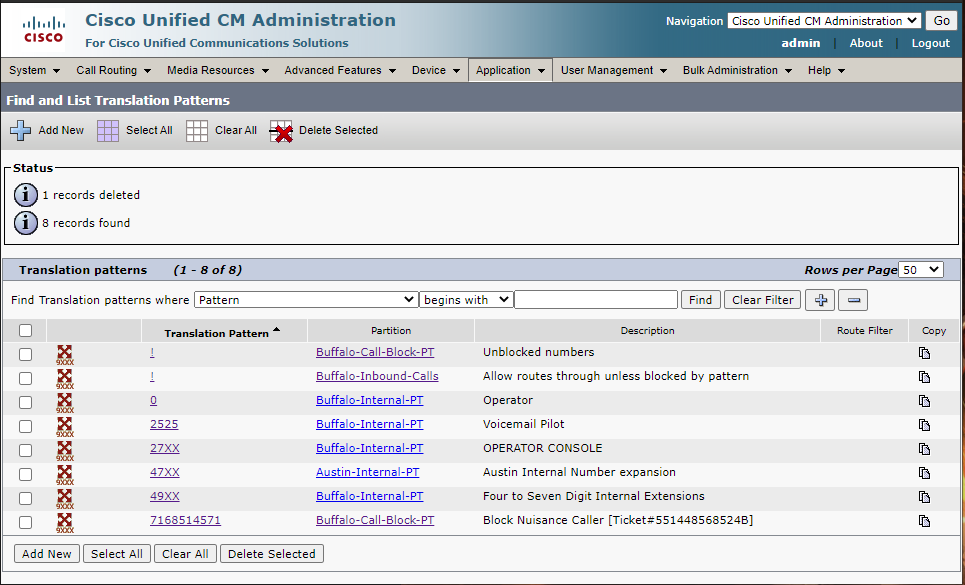Screen dimensions: 965x585
Task: Add a search filter row with plus button
Action: coord(820,300)
